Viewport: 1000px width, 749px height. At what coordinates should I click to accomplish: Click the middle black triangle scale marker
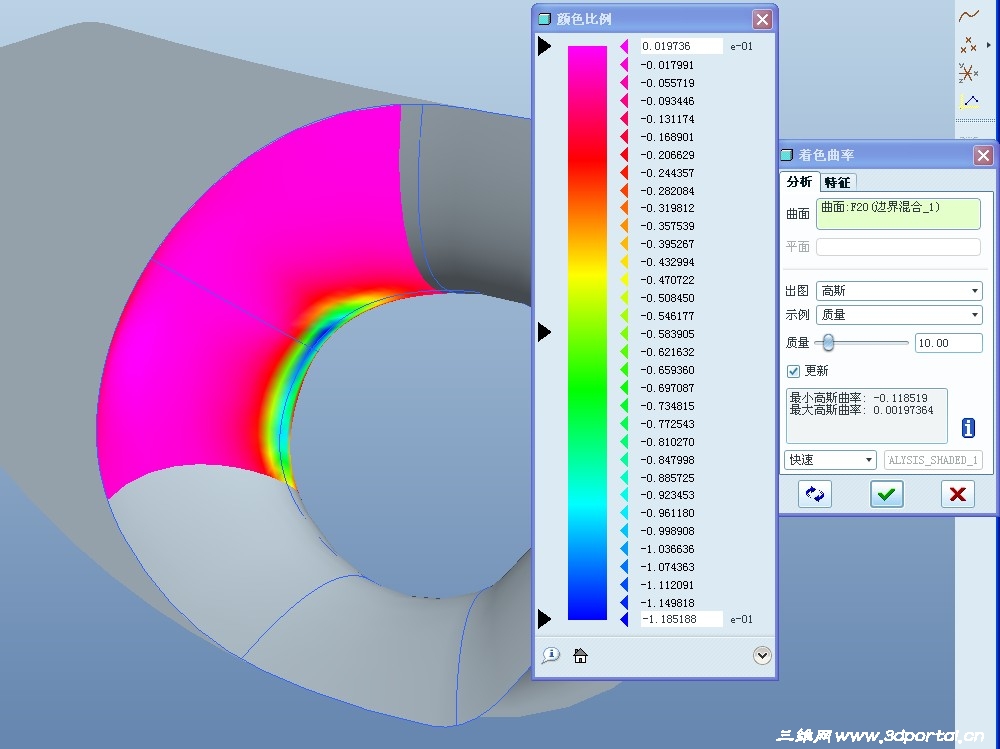coord(544,332)
